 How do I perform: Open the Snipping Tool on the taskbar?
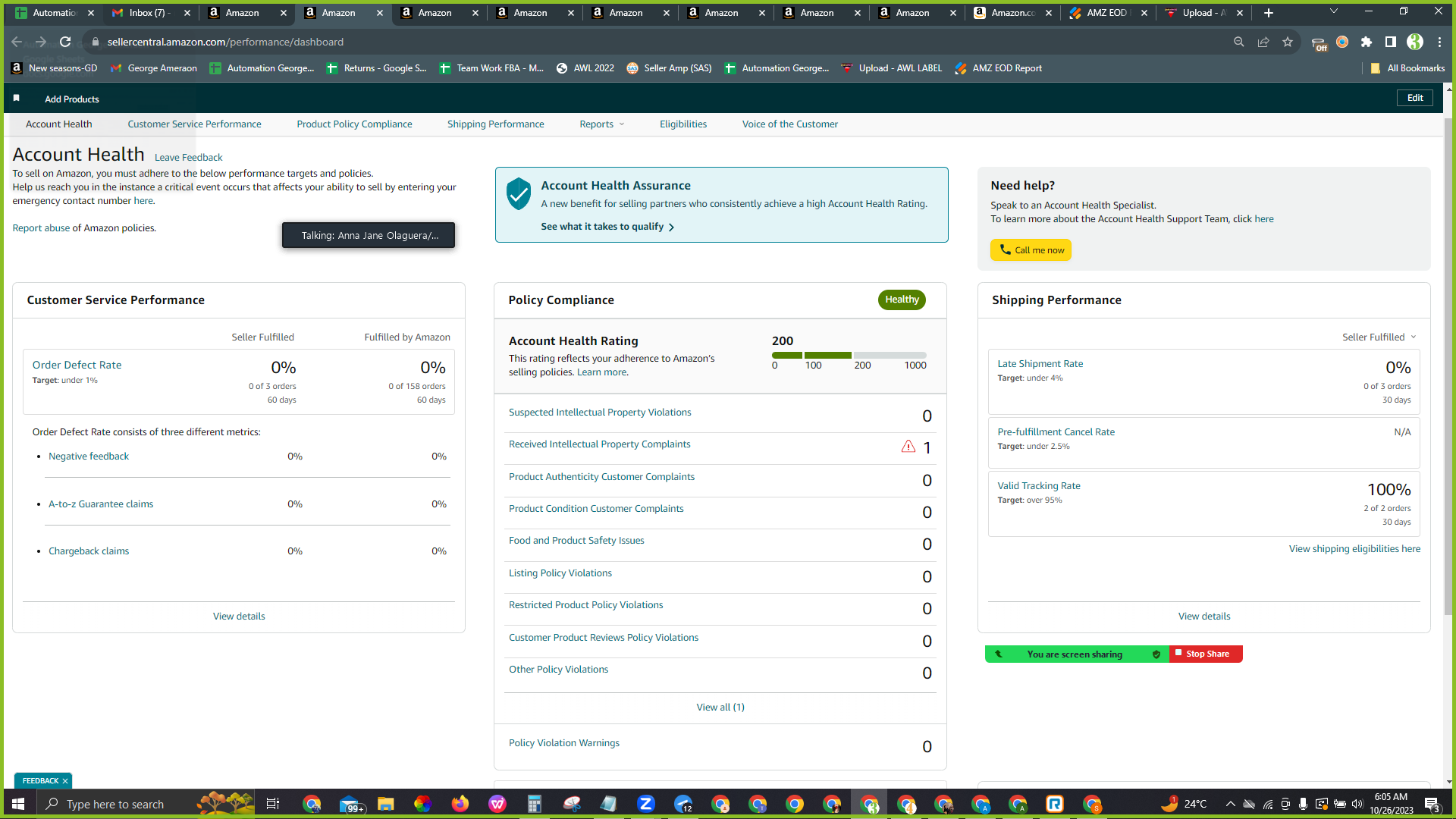click(x=572, y=804)
